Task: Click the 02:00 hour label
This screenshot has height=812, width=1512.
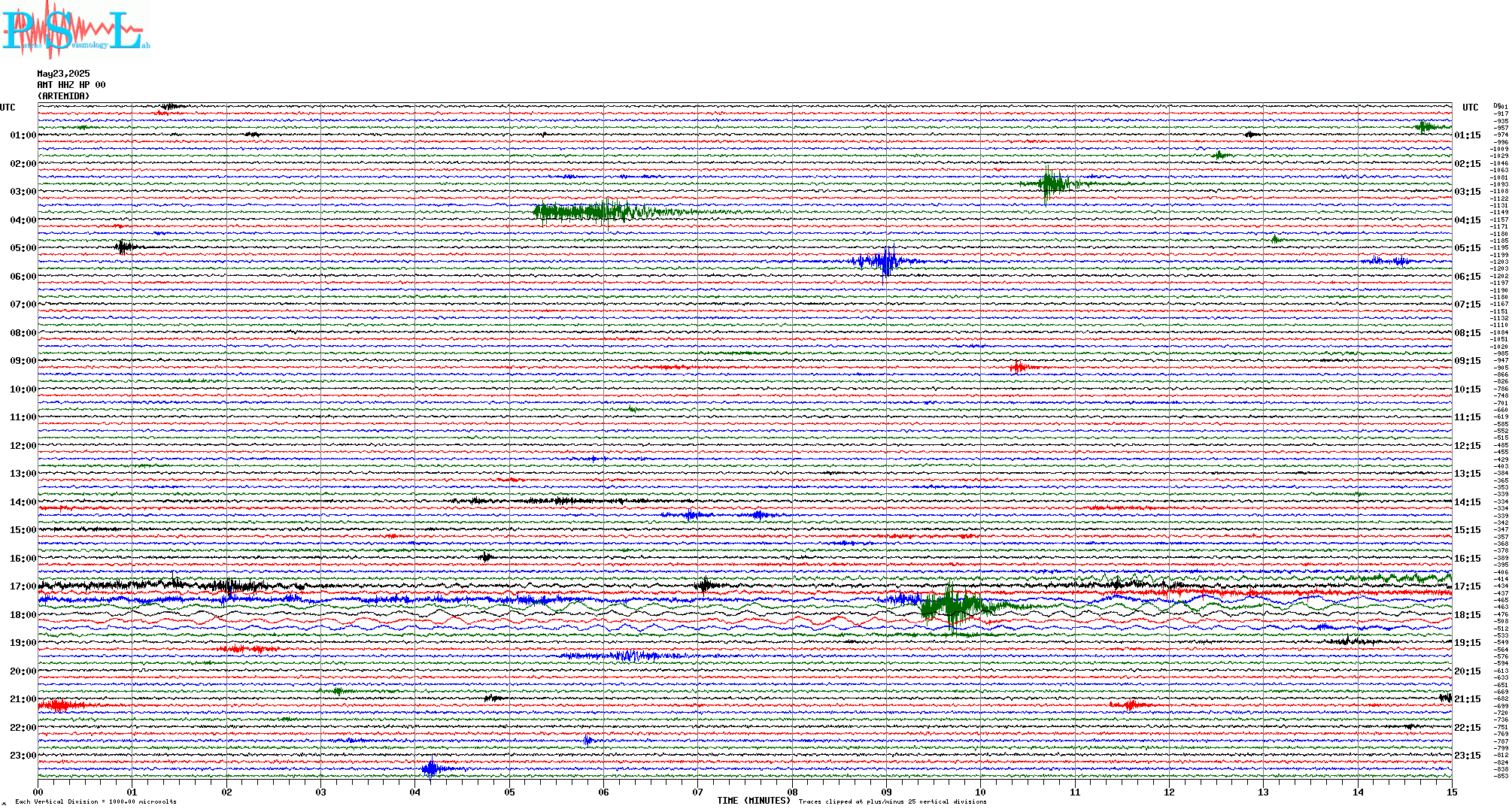Action: coord(23,164)
